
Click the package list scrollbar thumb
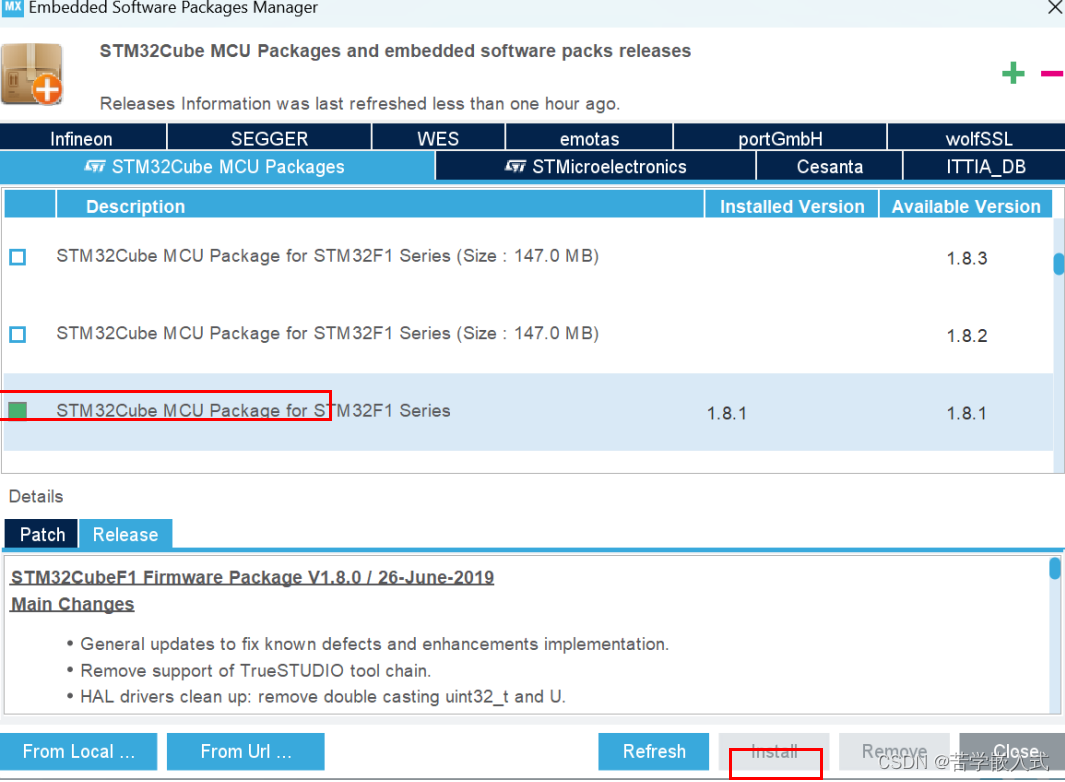click(1058, 264)
